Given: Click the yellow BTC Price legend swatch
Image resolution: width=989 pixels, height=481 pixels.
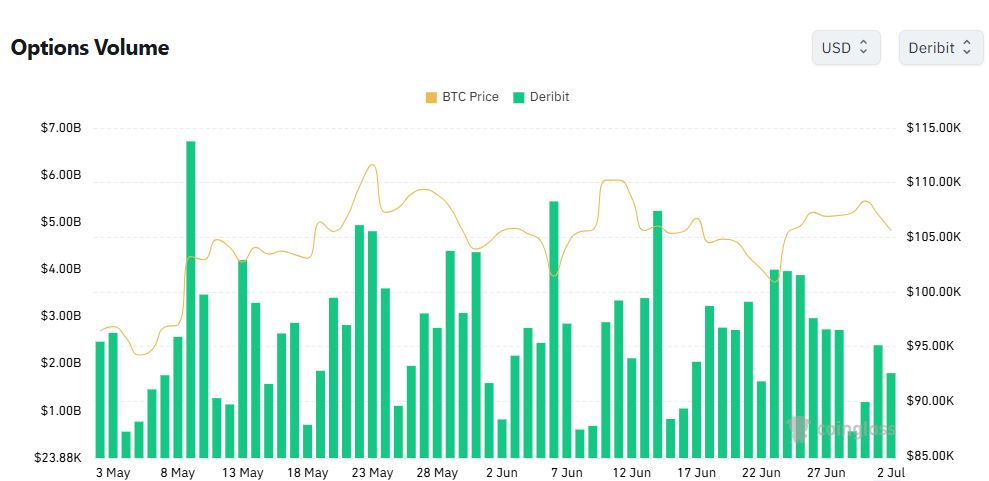Looking at the screenshot, I should pyautogui.click(x=431, y=98).
